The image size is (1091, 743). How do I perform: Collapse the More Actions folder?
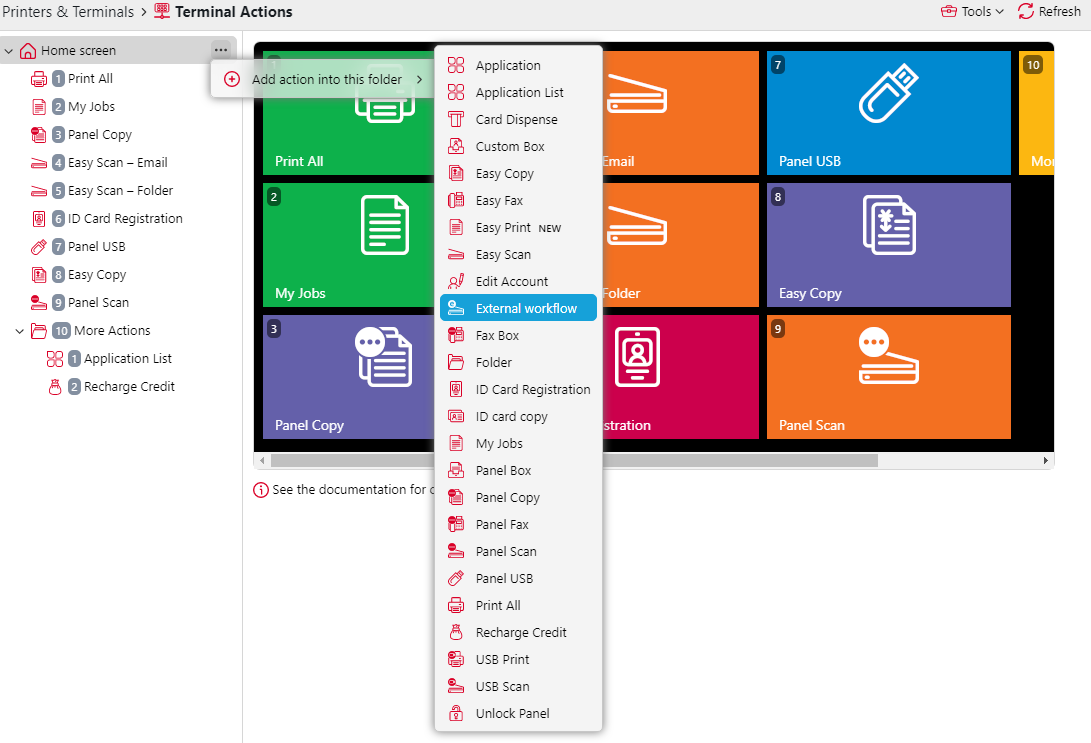(x=19, y=330)
